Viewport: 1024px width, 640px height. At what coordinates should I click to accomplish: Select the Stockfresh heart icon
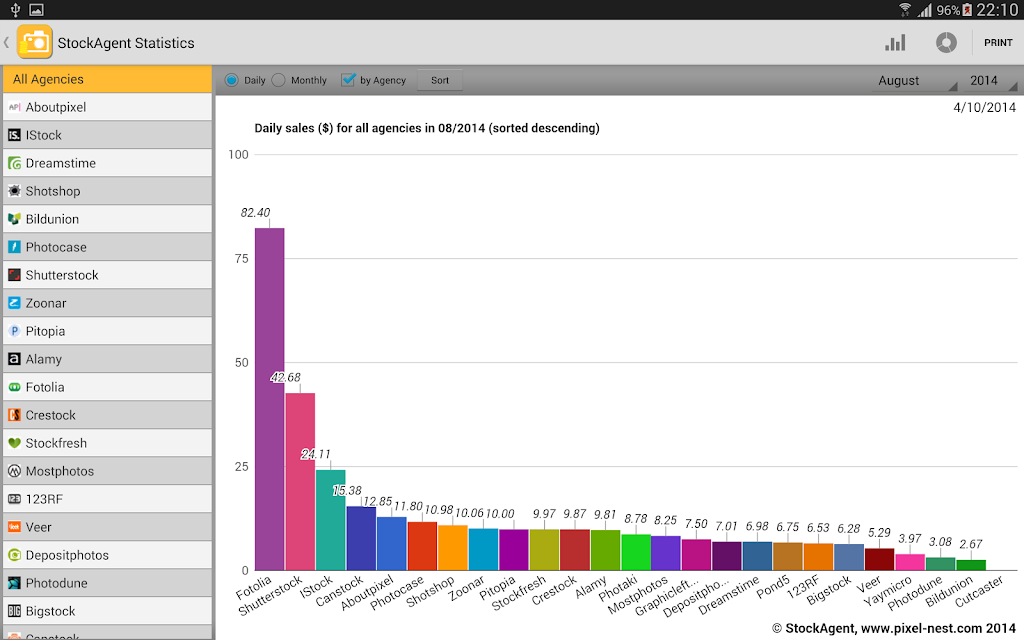[x=14, y=443]
